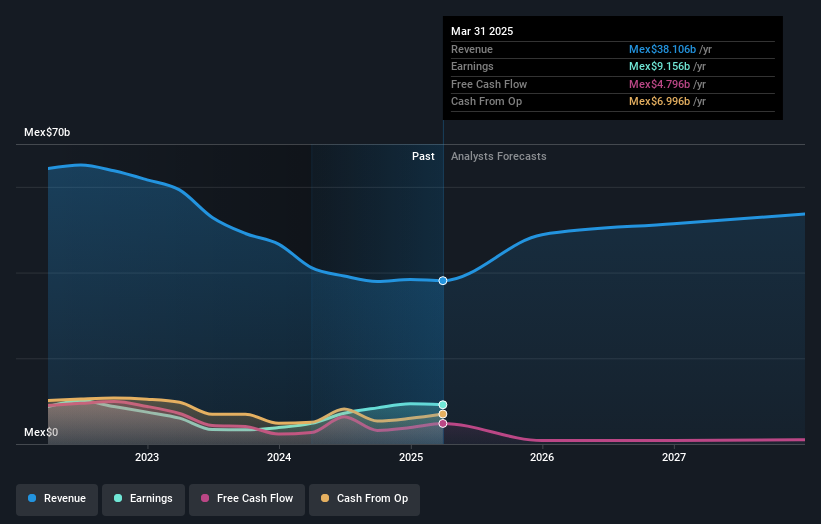Click the orange Cash From Op legend dot
The image size is (821, 524).
325,498
